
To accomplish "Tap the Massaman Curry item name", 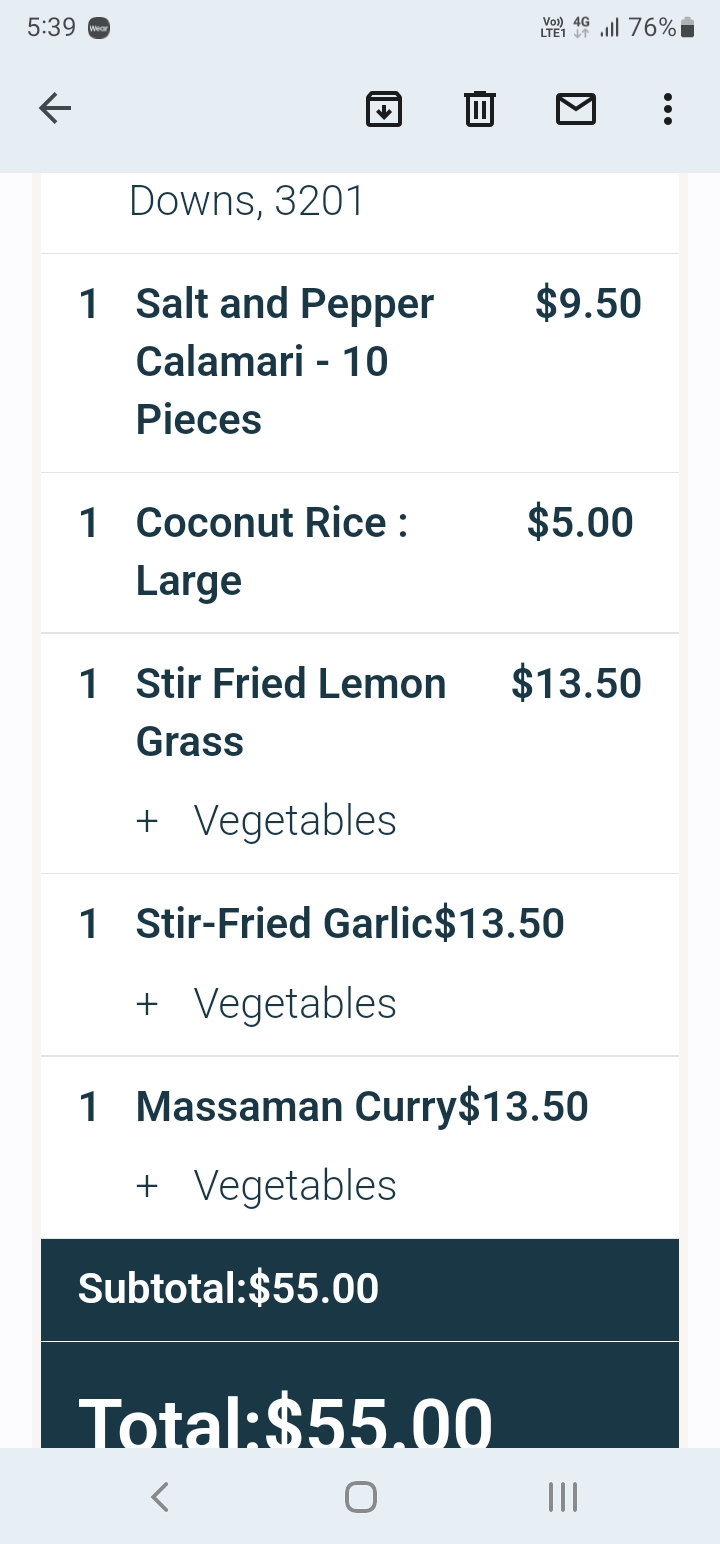I will click(296, 1106).
